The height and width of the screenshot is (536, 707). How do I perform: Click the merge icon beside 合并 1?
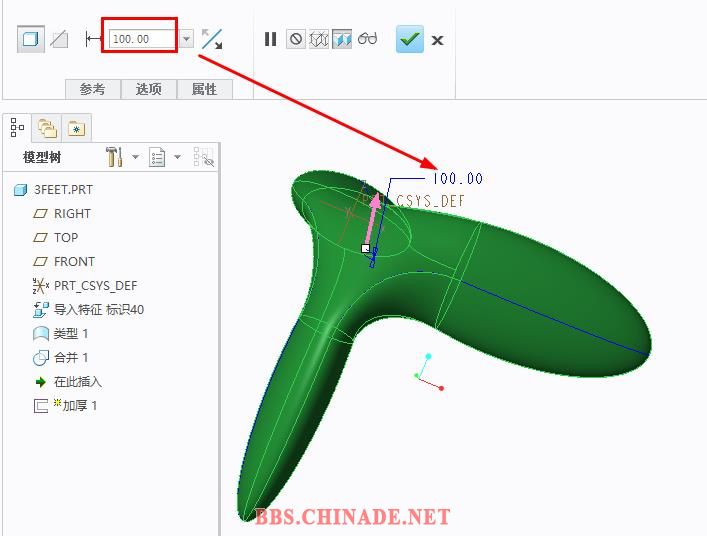point(41,357)
